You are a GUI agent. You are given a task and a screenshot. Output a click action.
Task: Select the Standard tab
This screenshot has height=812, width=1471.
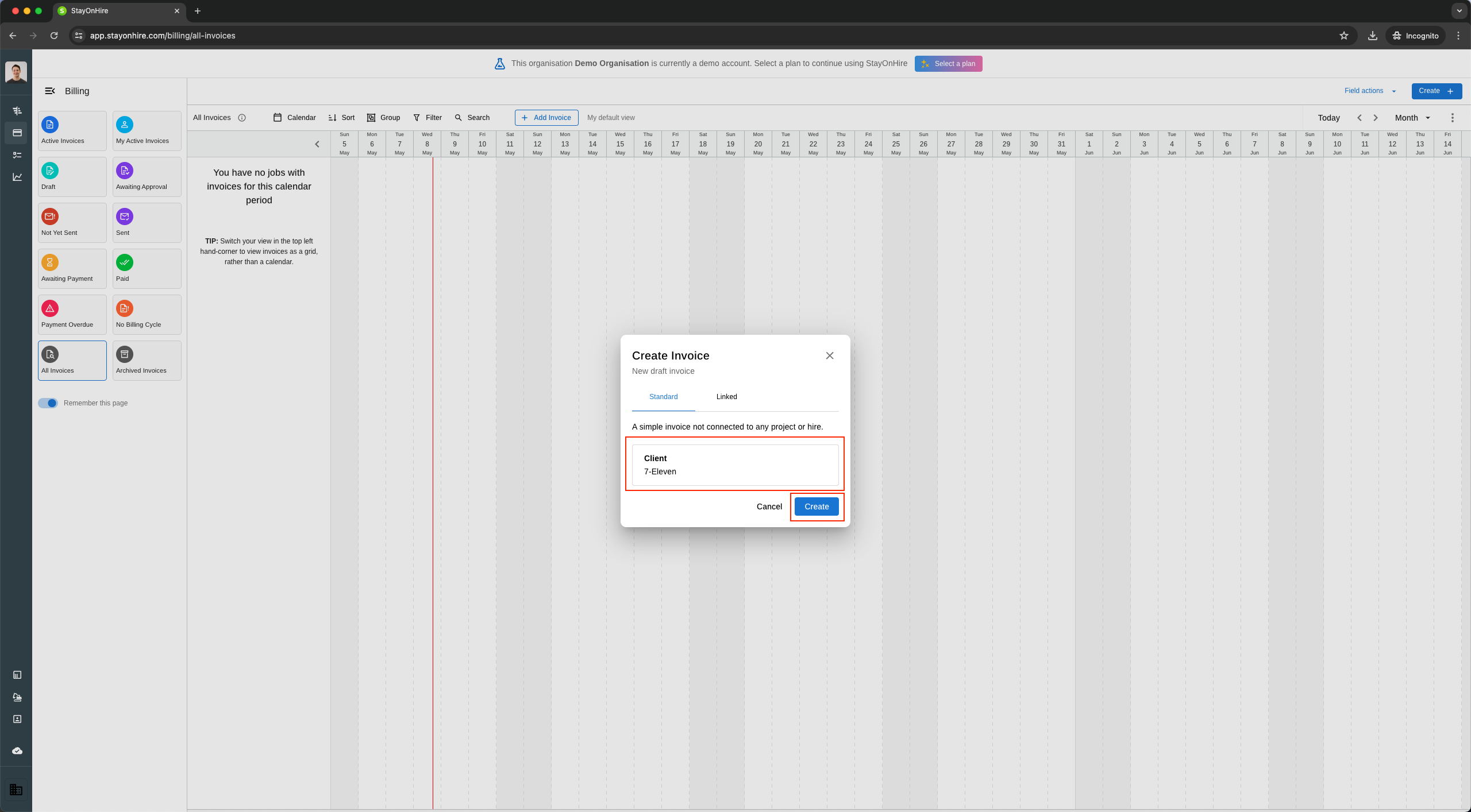(x=663, y=397)
